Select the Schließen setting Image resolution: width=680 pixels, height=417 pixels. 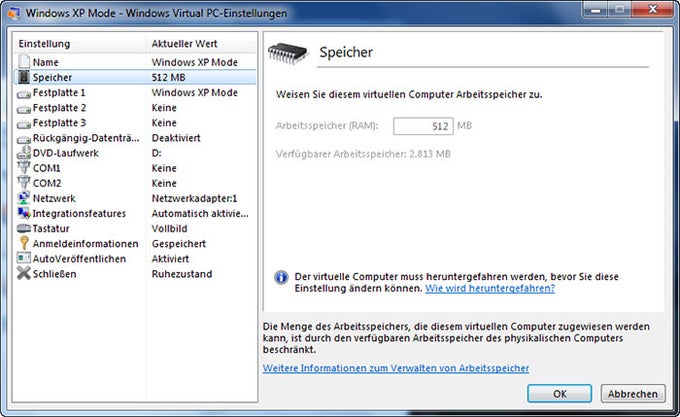(x=135, y=274)
